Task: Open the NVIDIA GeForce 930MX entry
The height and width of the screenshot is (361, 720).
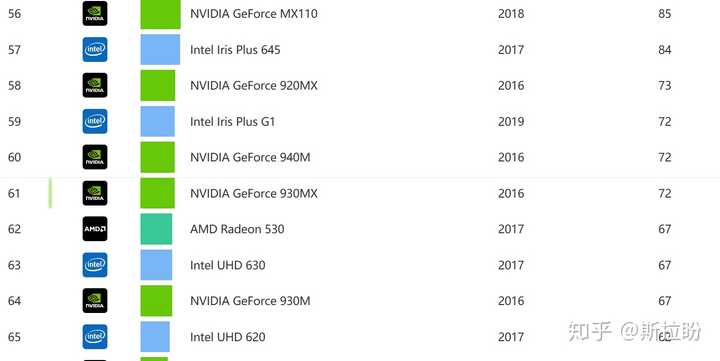Action: pyautogui.click(x=254, y=193)
